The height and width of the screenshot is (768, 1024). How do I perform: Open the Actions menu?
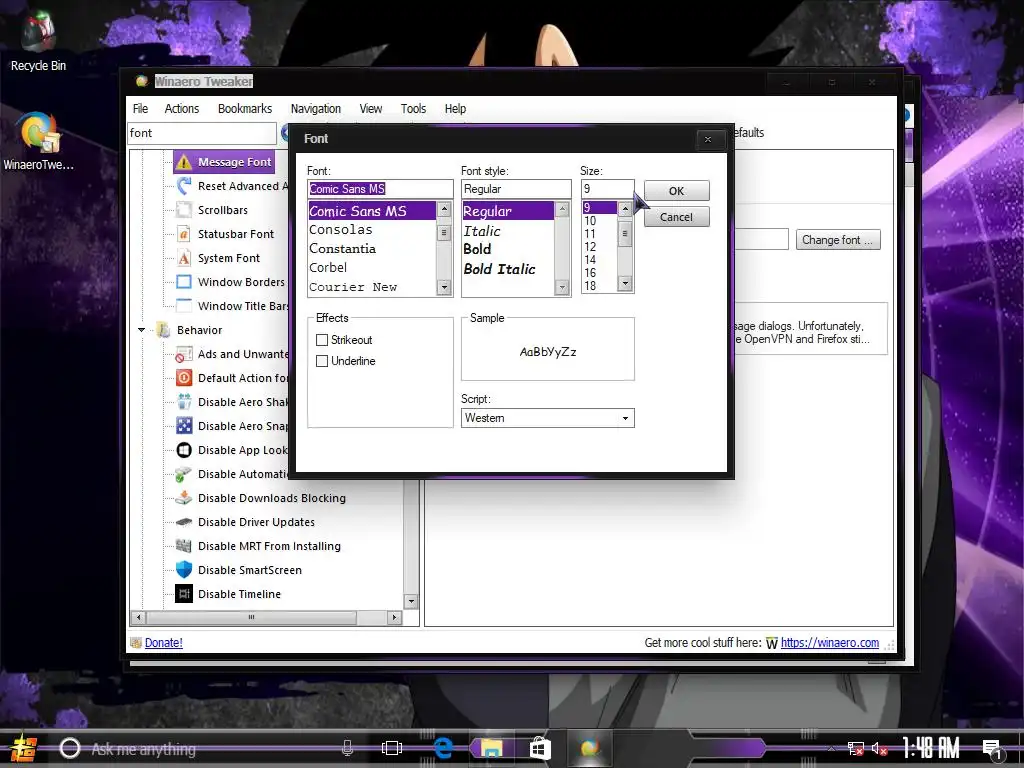point(182,108)
